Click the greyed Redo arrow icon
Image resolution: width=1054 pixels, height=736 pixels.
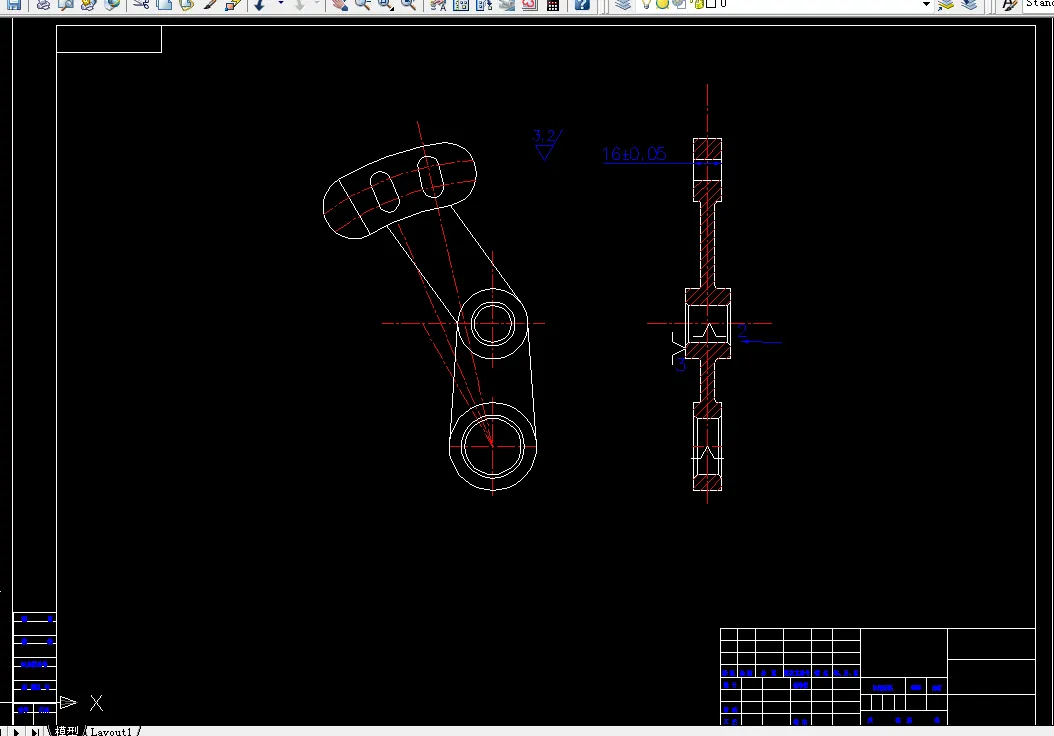(x=299, y=5)
